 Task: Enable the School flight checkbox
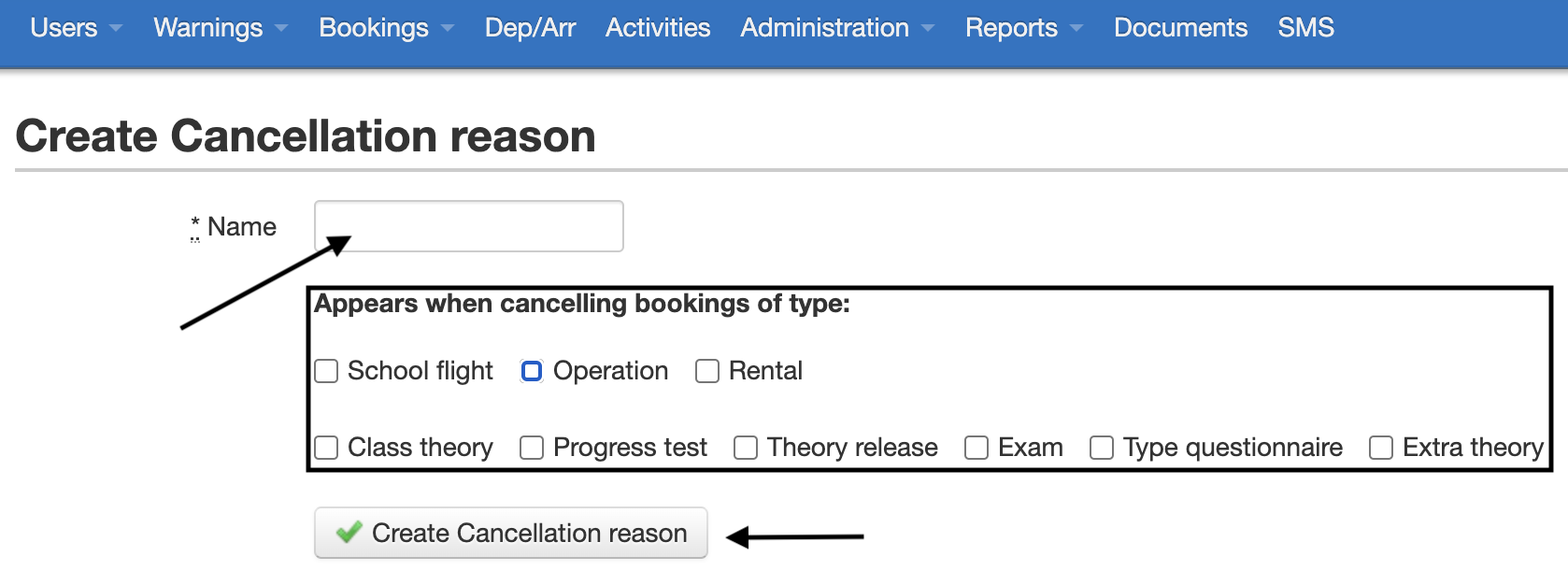click(325, 371)
